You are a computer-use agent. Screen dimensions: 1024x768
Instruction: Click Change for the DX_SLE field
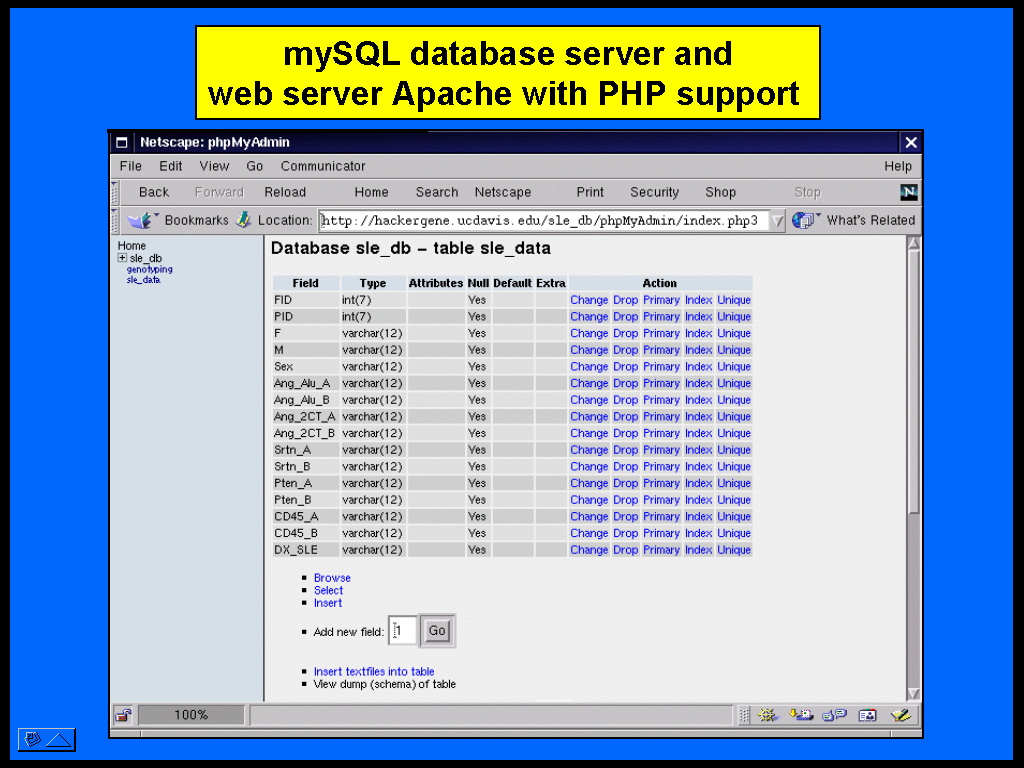[x=589, y=550]
